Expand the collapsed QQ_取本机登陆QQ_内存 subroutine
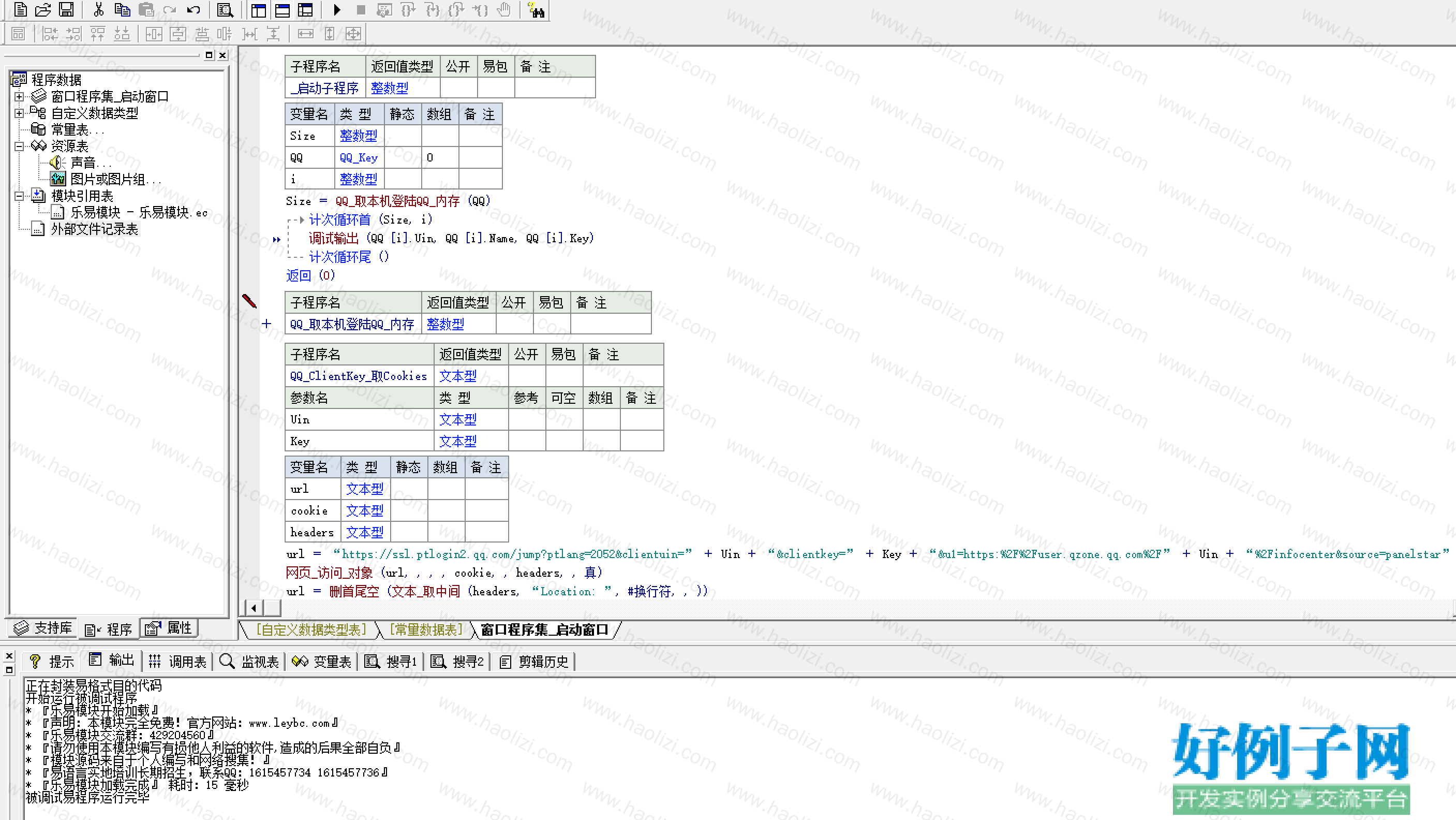Screen dimensions: 1456x820 click(266, 324)
